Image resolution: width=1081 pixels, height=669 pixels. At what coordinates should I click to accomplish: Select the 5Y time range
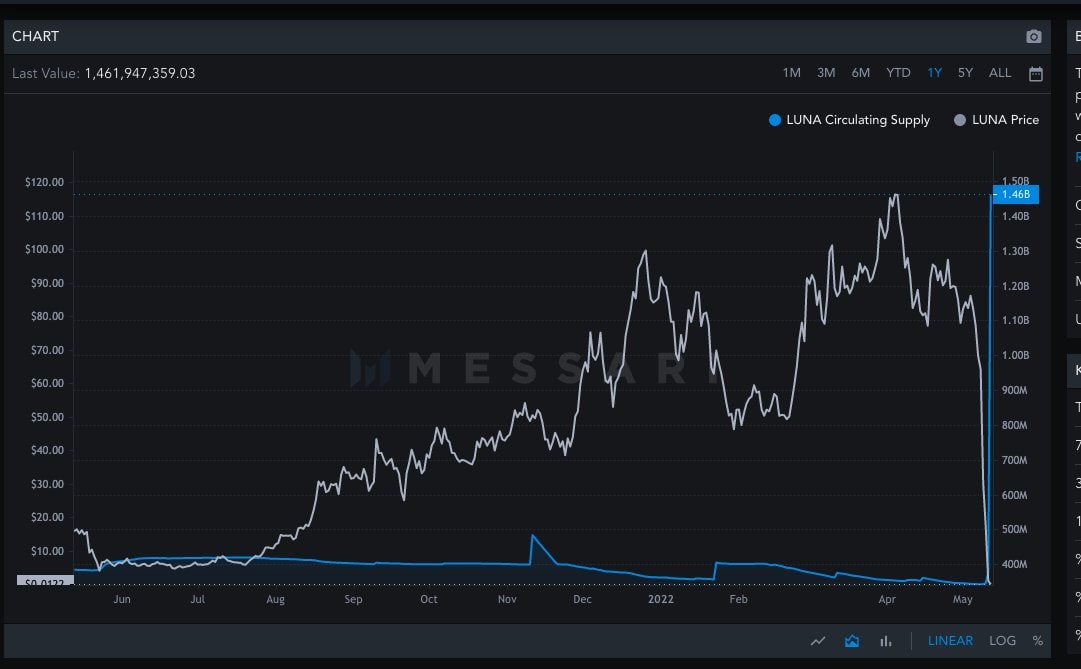click(965, 73)
